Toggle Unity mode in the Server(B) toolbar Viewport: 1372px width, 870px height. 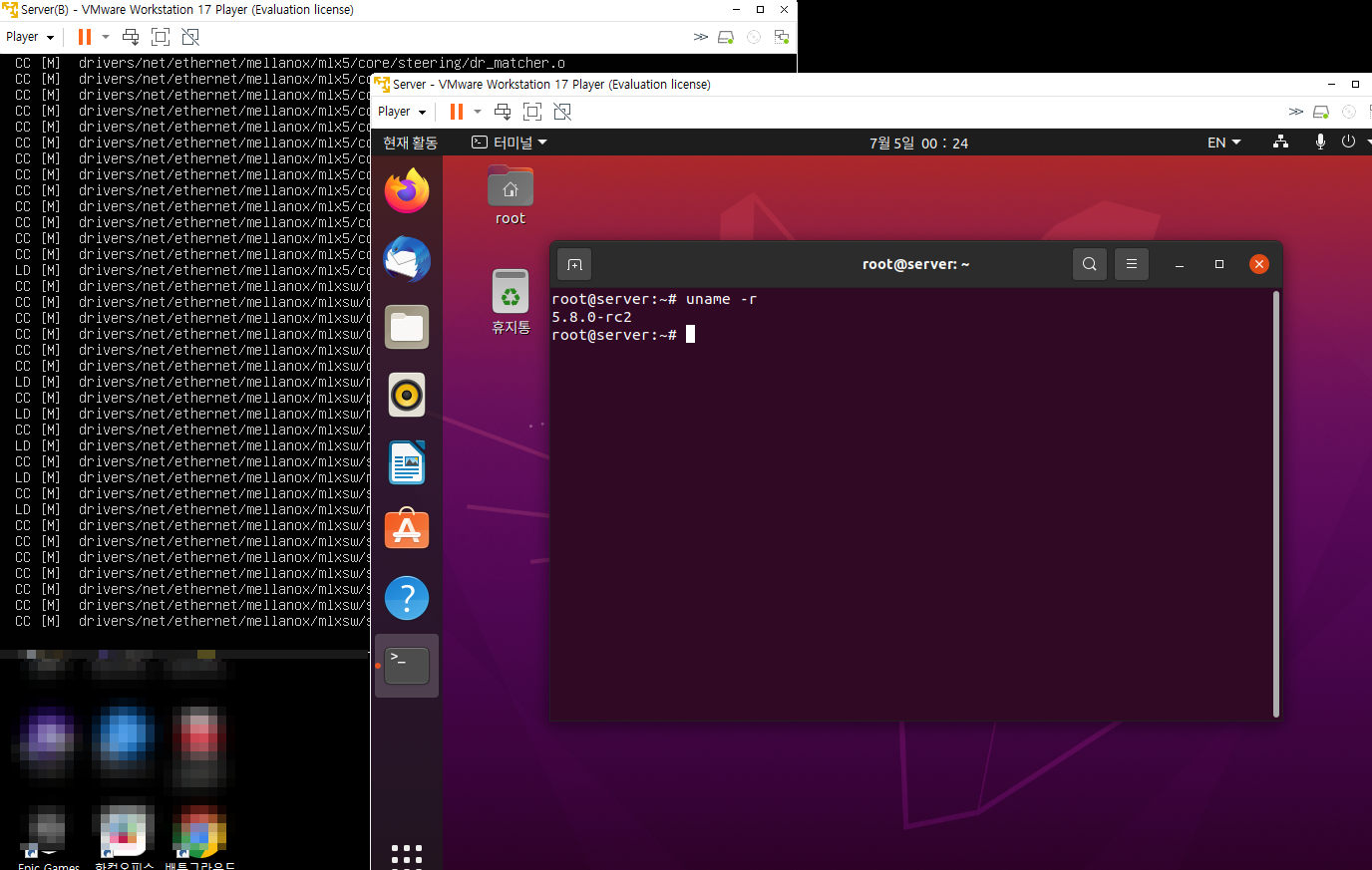[x=190, y=37]
